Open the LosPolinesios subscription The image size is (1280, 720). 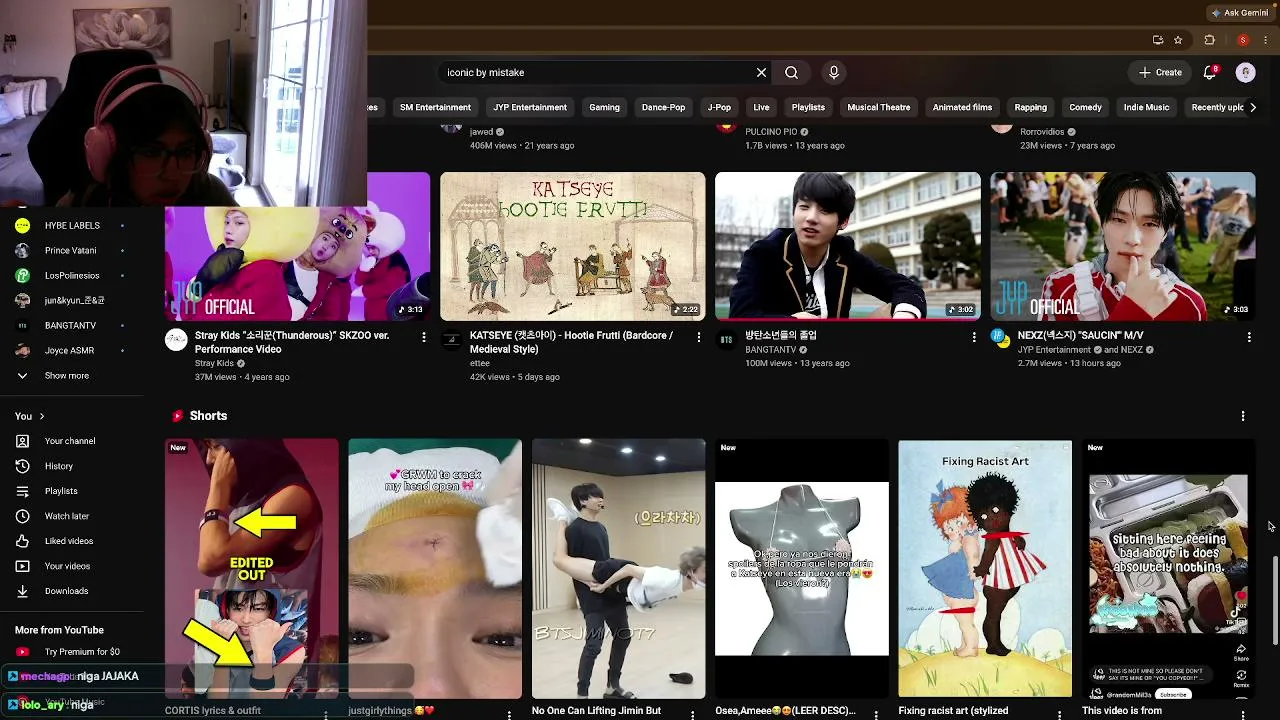point(70,276)
